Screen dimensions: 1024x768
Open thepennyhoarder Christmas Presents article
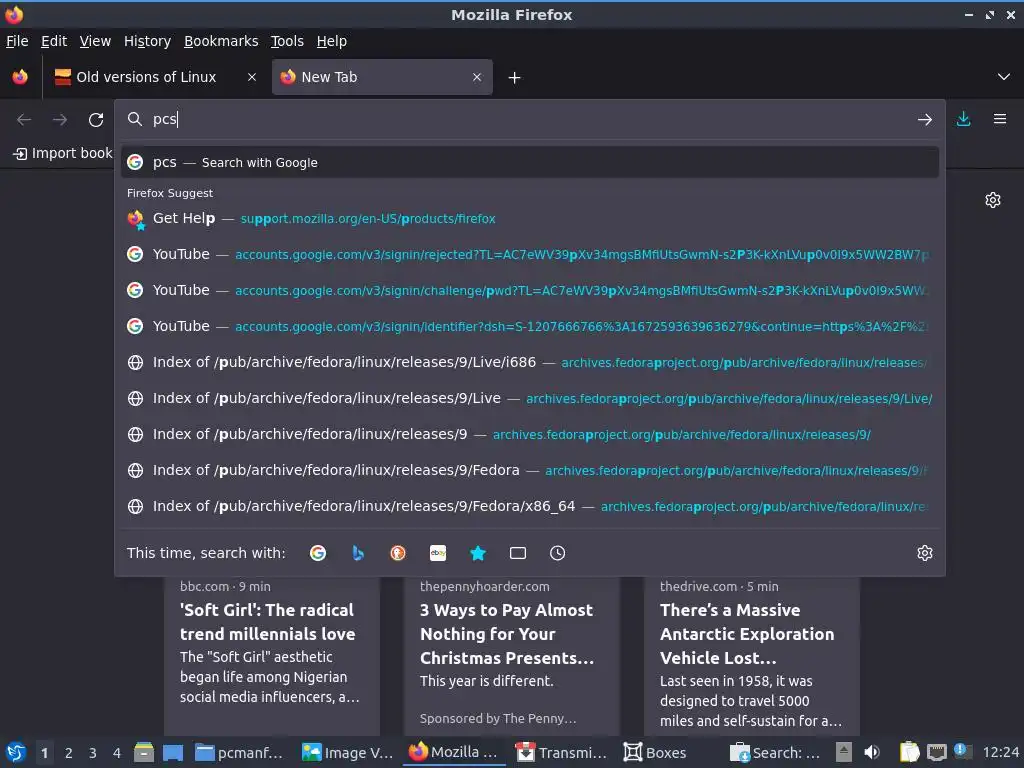[511, 655]
